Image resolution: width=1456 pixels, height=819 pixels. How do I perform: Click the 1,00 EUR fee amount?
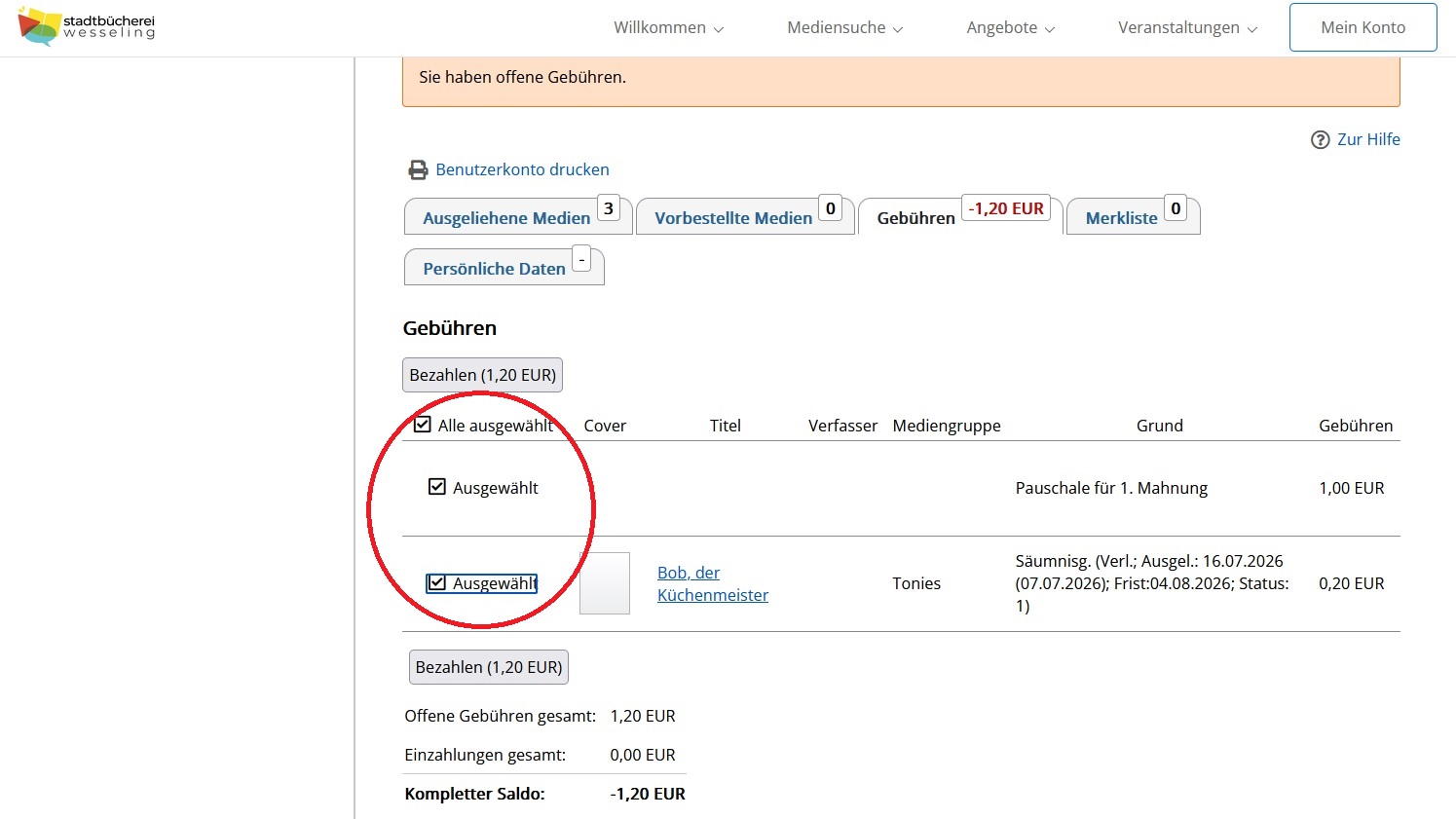[x=1351, y=488]
